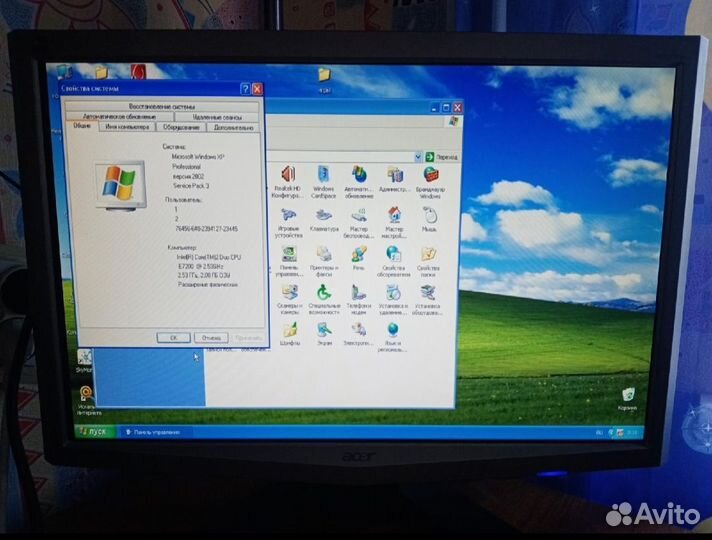Open the Windows Firewall (Брандмауэр) icon
712x540 pixels.
coord(430,176)
